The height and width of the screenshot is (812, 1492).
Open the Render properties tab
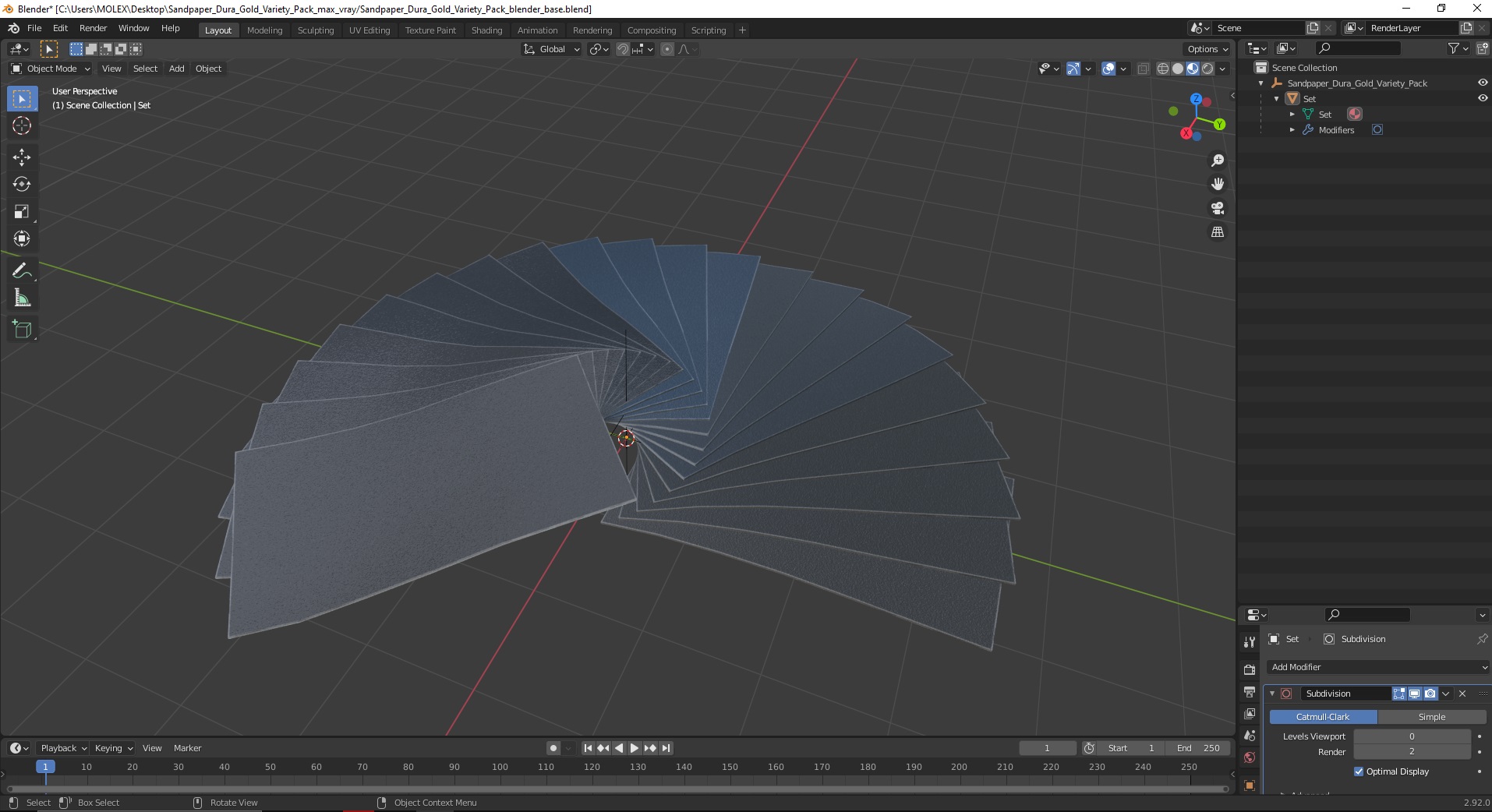click(x=1250, y=669)
